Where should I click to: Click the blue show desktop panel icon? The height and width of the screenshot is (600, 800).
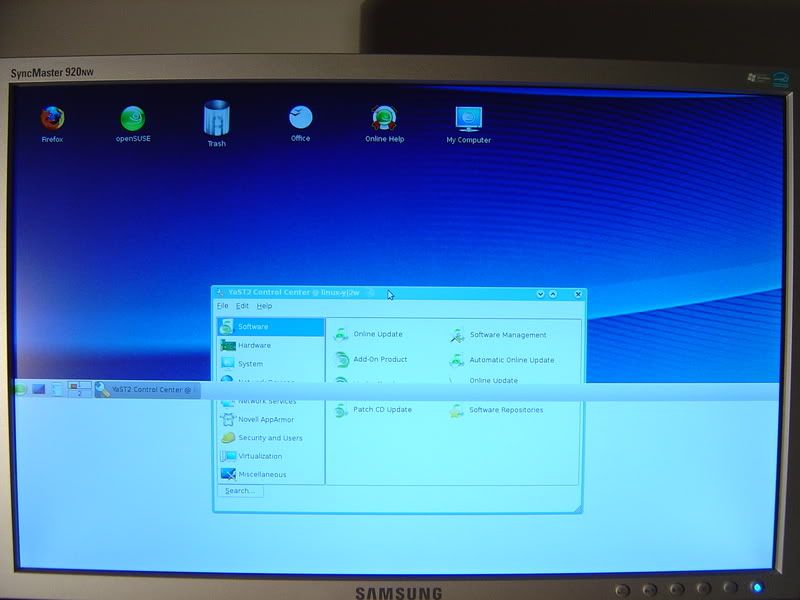click(39, 390)
